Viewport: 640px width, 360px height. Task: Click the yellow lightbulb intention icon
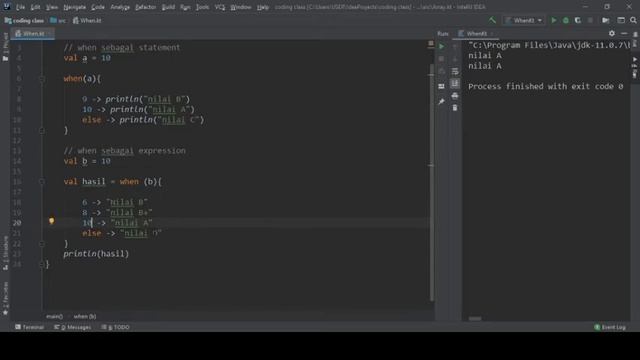coord(51,221)
